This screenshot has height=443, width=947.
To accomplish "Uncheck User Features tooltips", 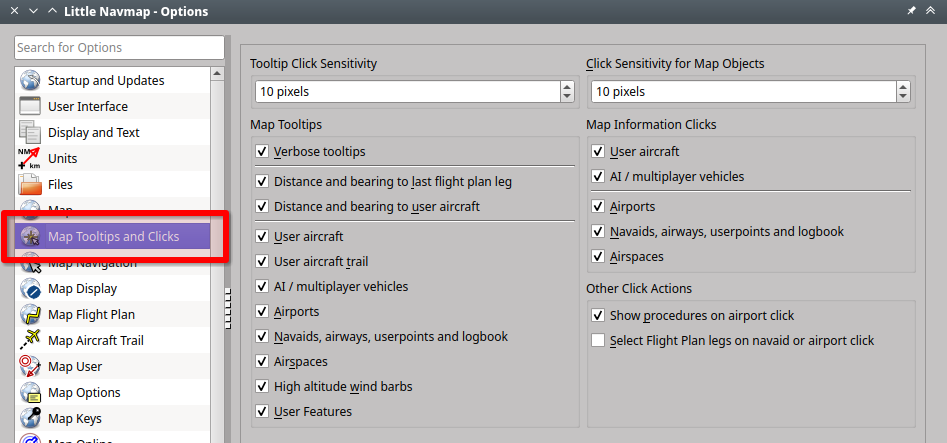I will coord(262,412).
